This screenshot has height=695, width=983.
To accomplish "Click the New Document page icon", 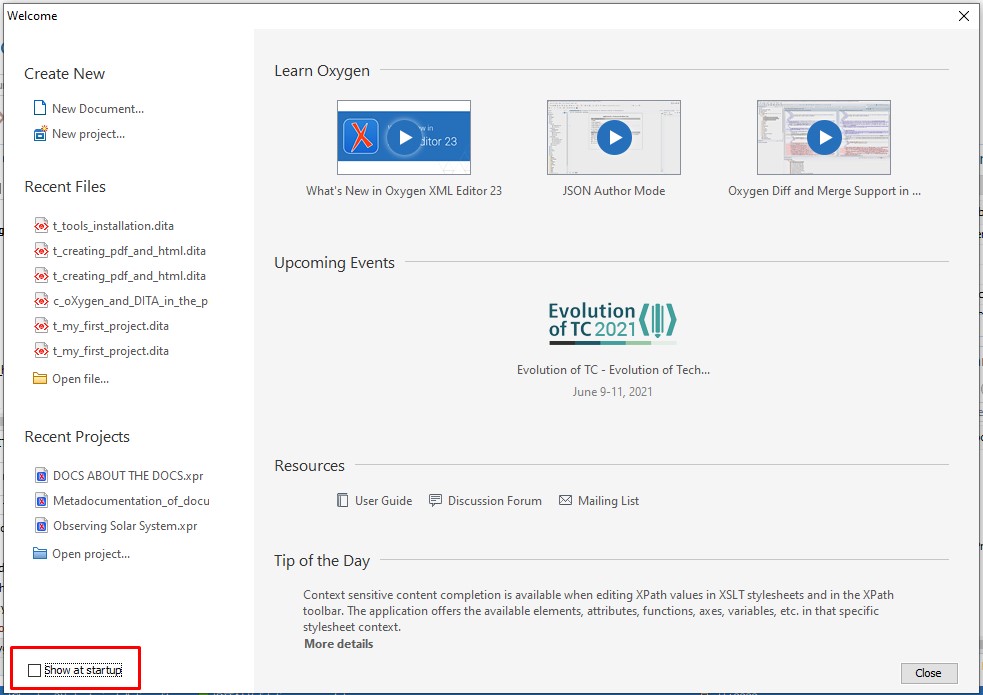I will 40,108.
